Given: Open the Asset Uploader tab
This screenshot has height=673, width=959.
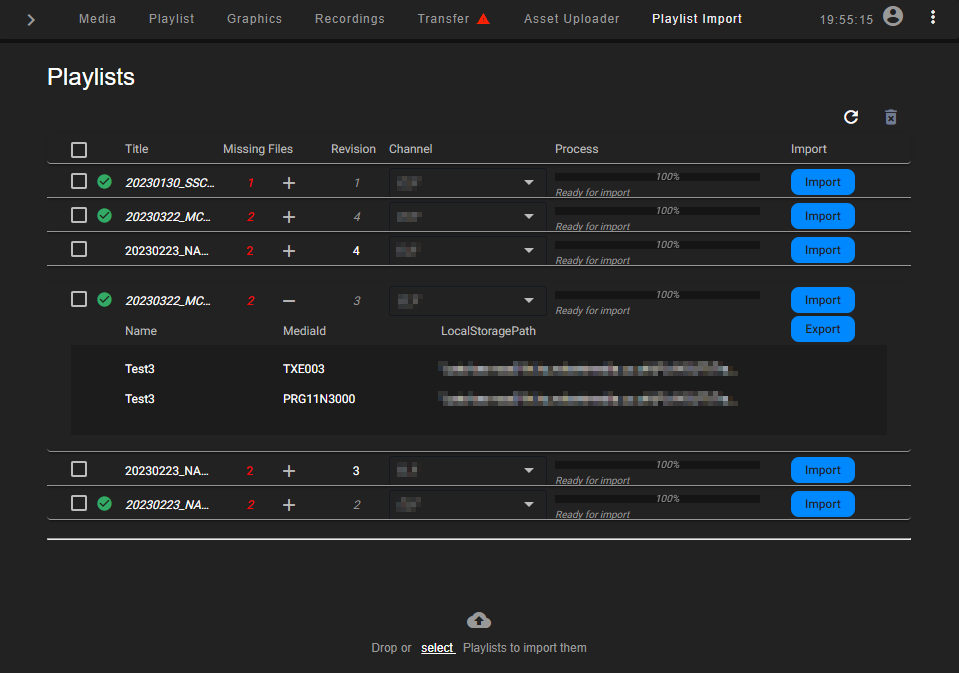Looking at the screenshot, I should point(571,19).
